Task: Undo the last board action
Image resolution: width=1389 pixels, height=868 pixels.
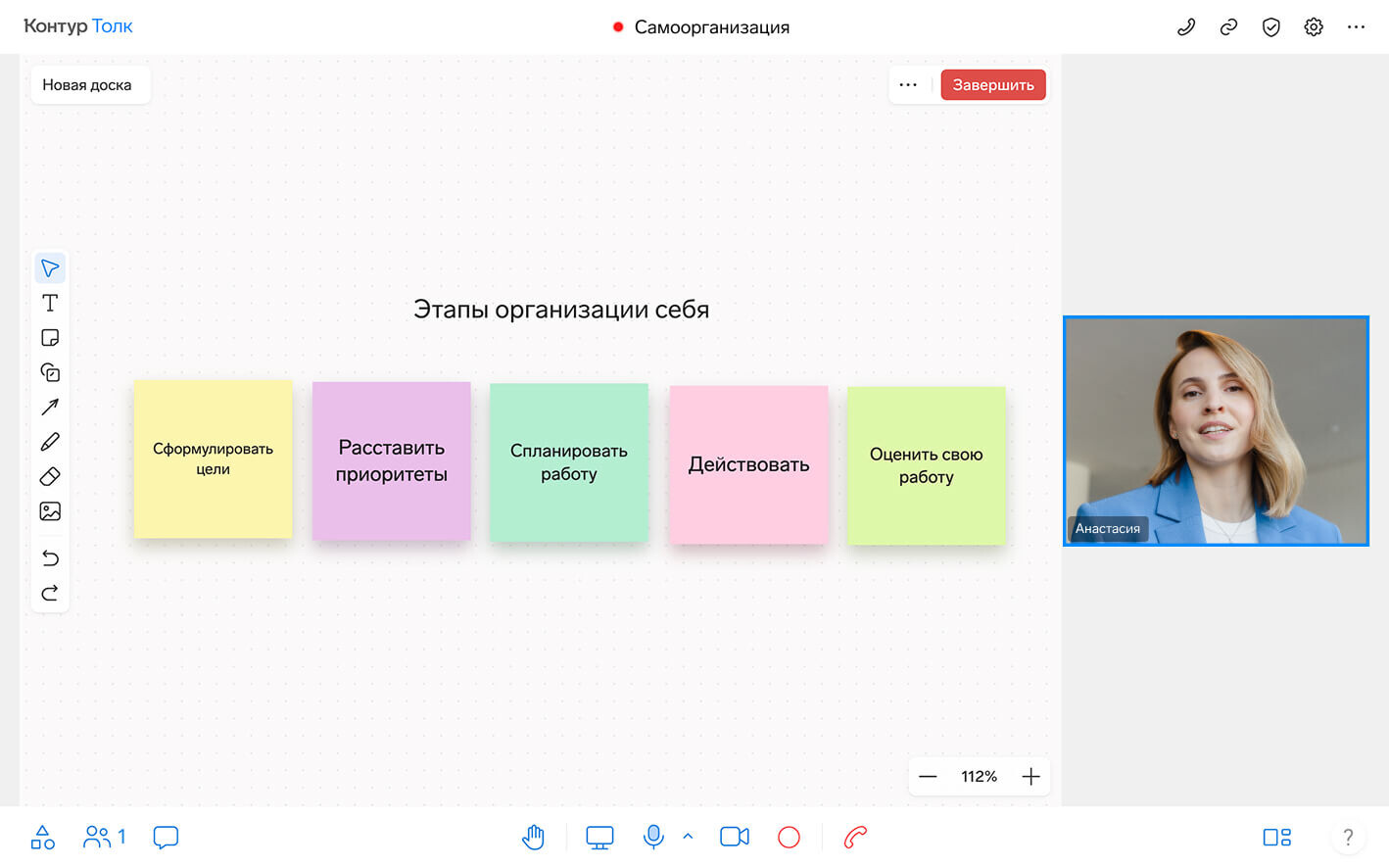Action: 50,557
